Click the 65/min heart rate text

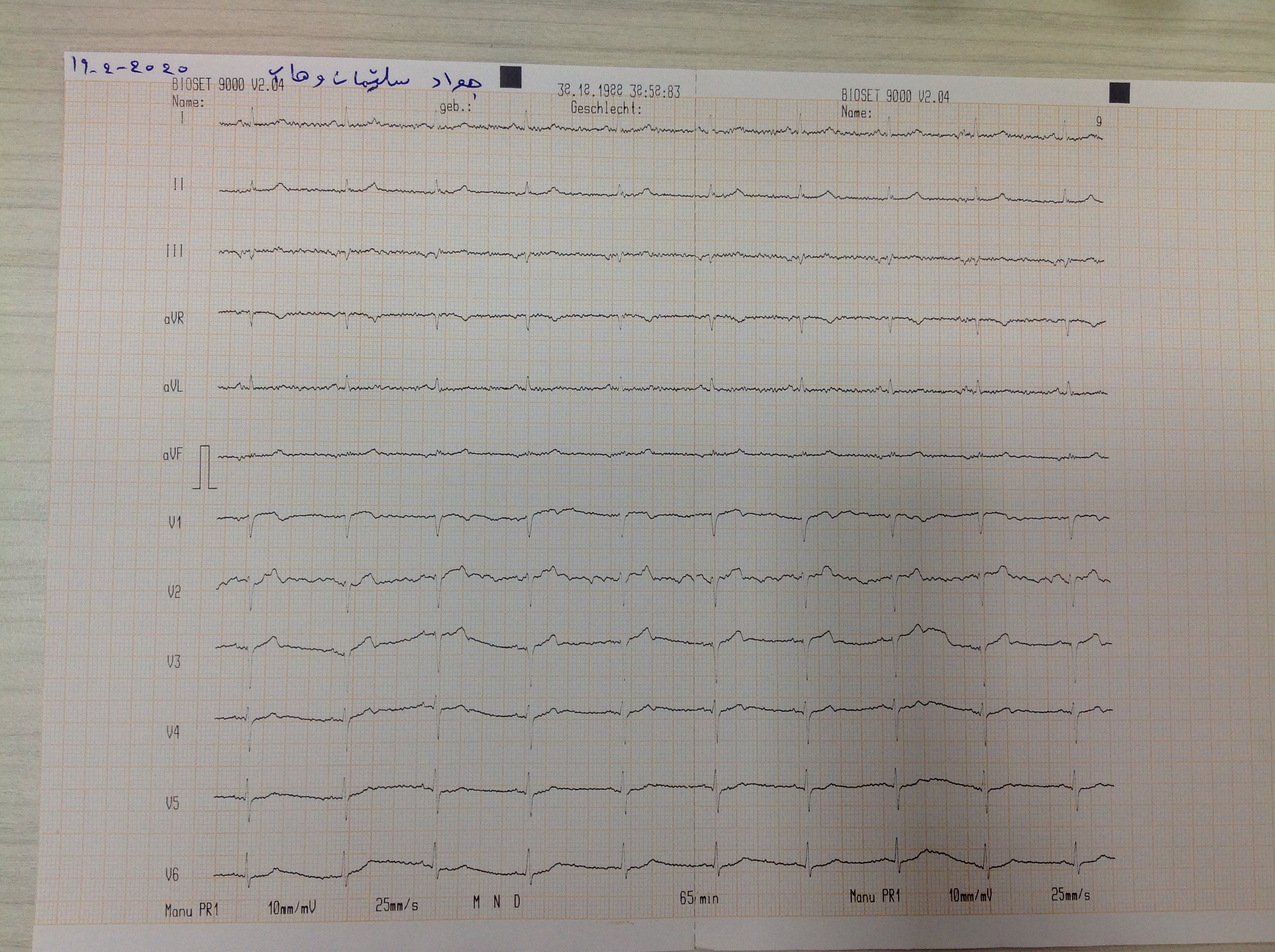(698, 898)
